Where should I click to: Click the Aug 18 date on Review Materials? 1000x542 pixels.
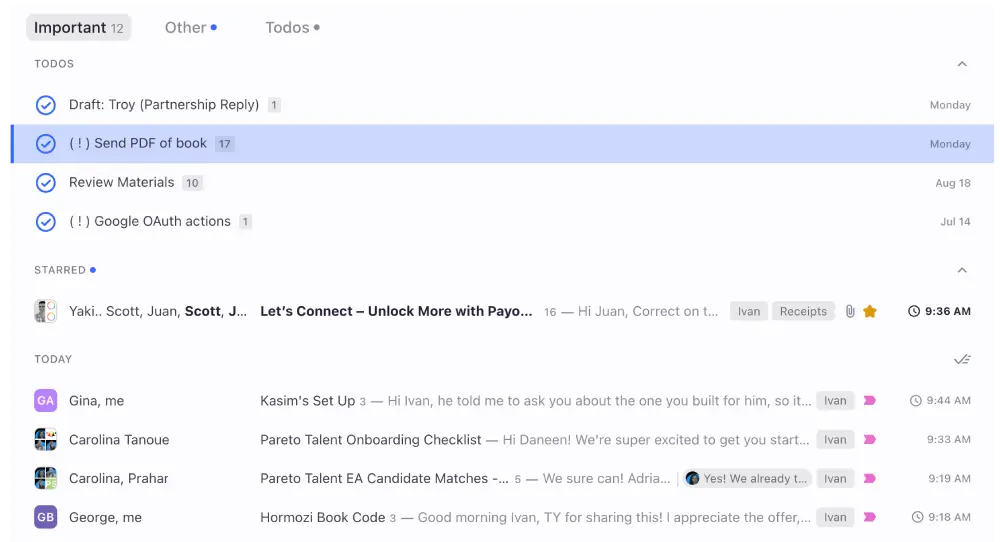point(953,183)
